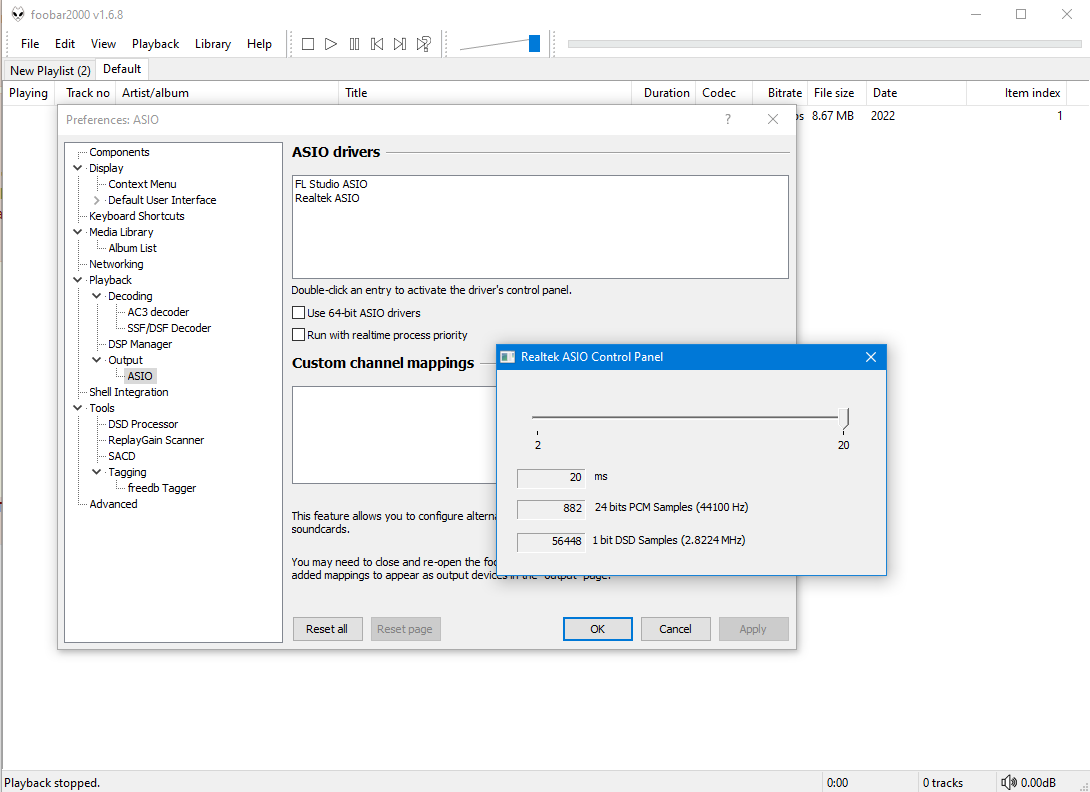Click the Reset all button

pyautogui.click(x=327, y=629)
